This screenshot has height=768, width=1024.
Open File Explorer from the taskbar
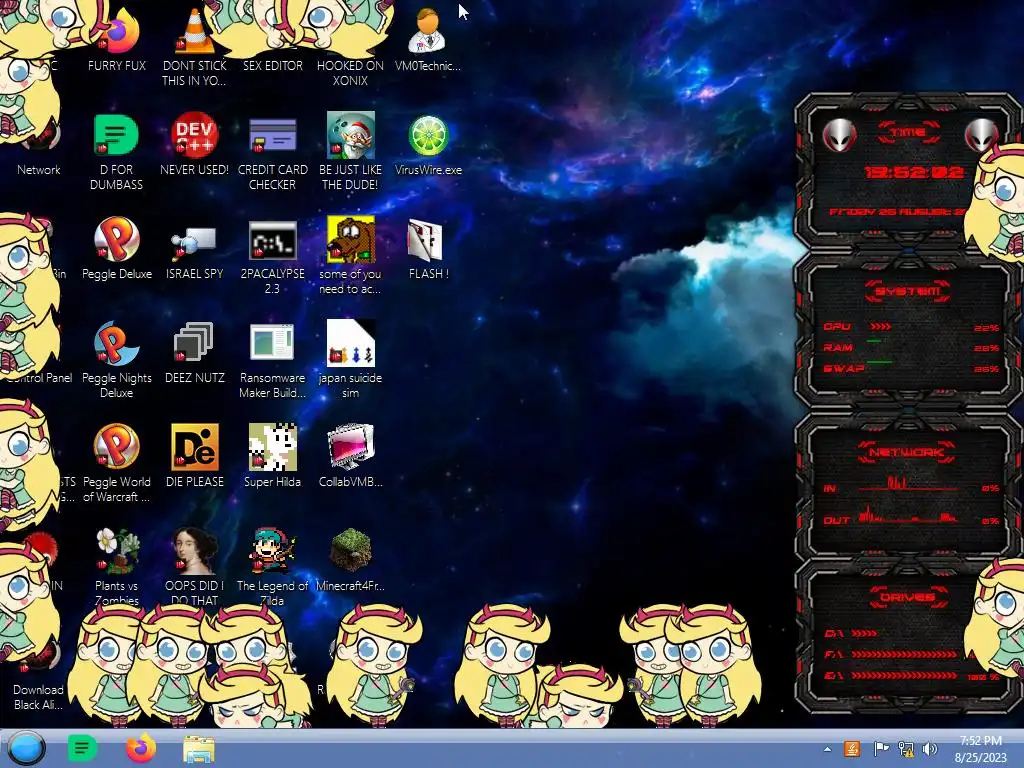pos(199,749)
